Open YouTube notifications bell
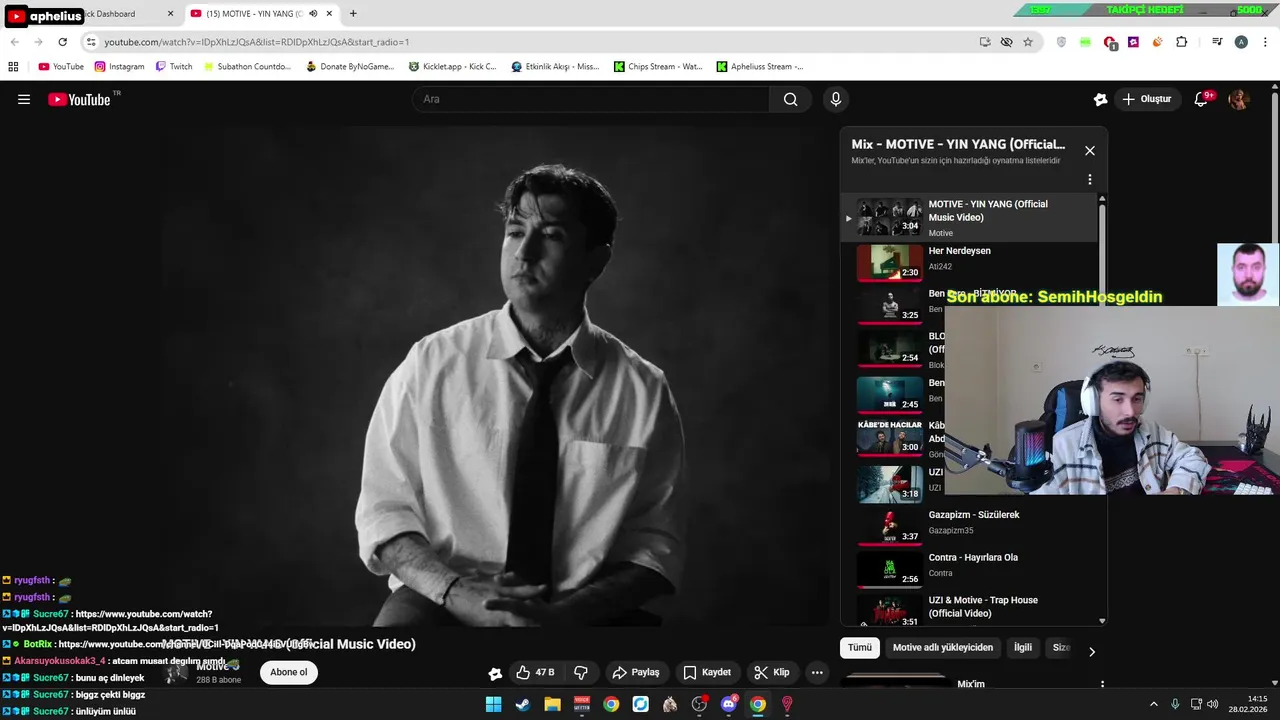 (1202, 99)
